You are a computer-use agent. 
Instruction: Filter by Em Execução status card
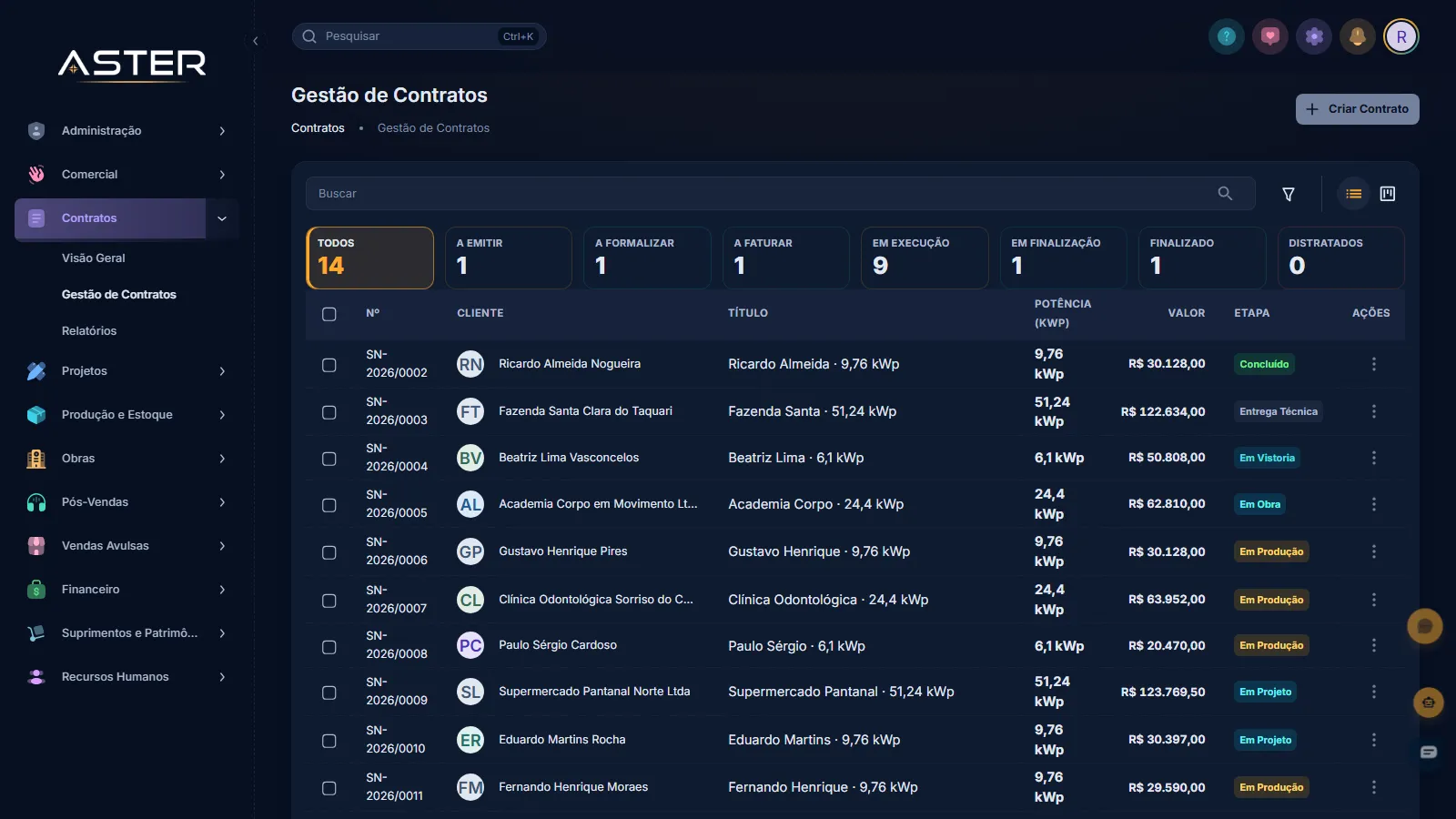[x=925, y=258]
